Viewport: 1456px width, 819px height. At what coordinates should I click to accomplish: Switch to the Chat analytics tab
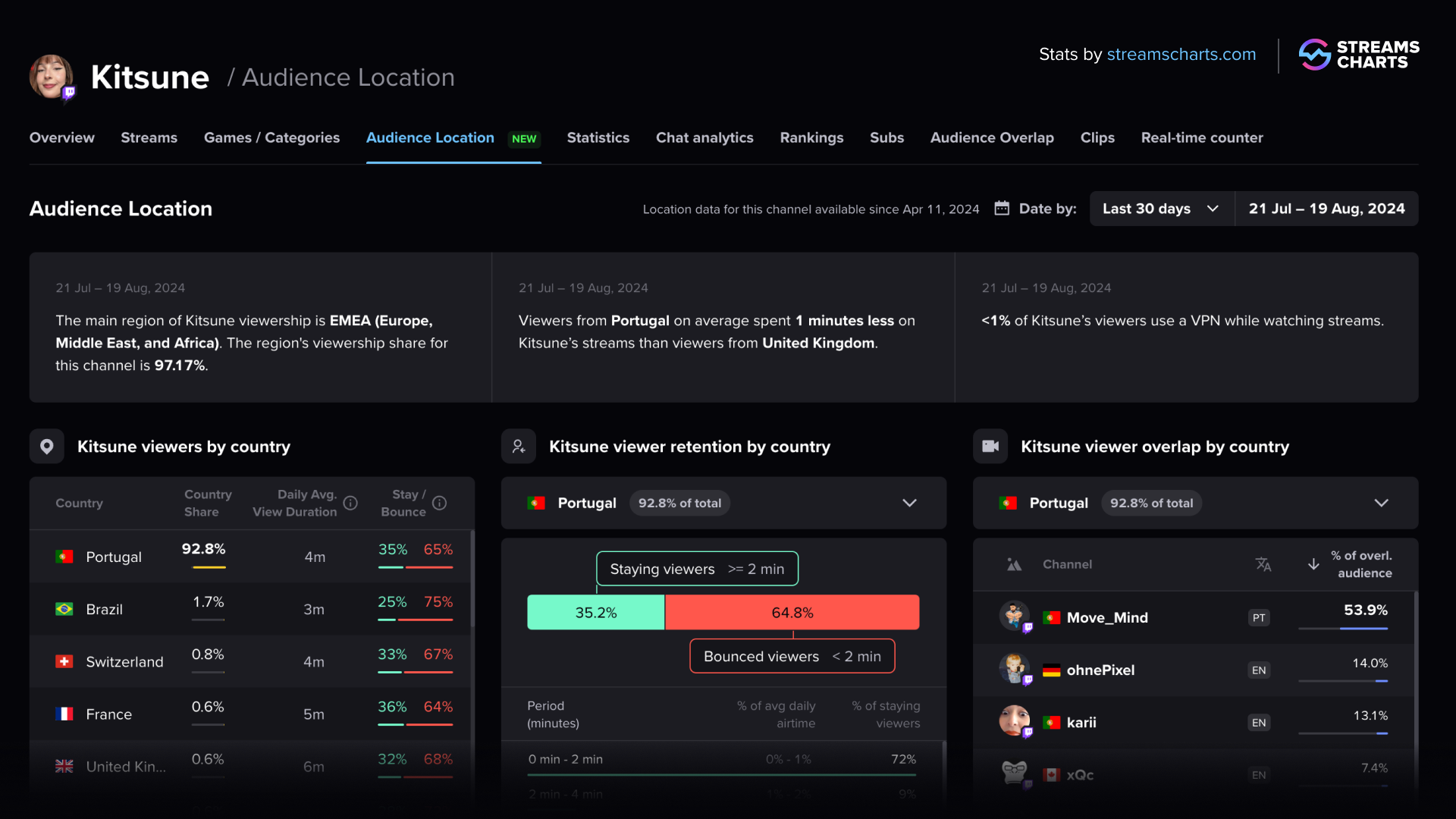pos(704,138)
